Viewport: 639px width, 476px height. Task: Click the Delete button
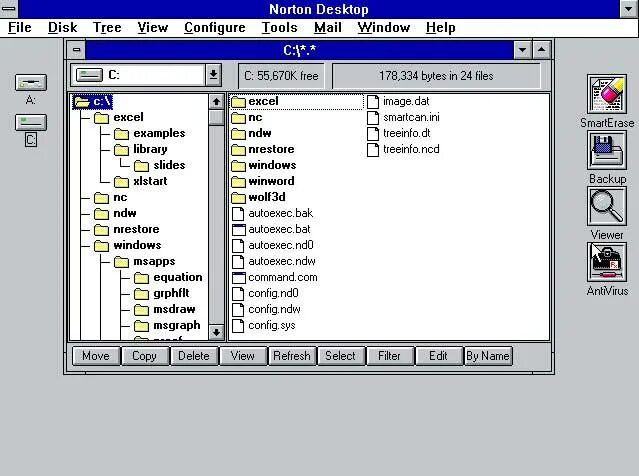(x=194, y=356)
